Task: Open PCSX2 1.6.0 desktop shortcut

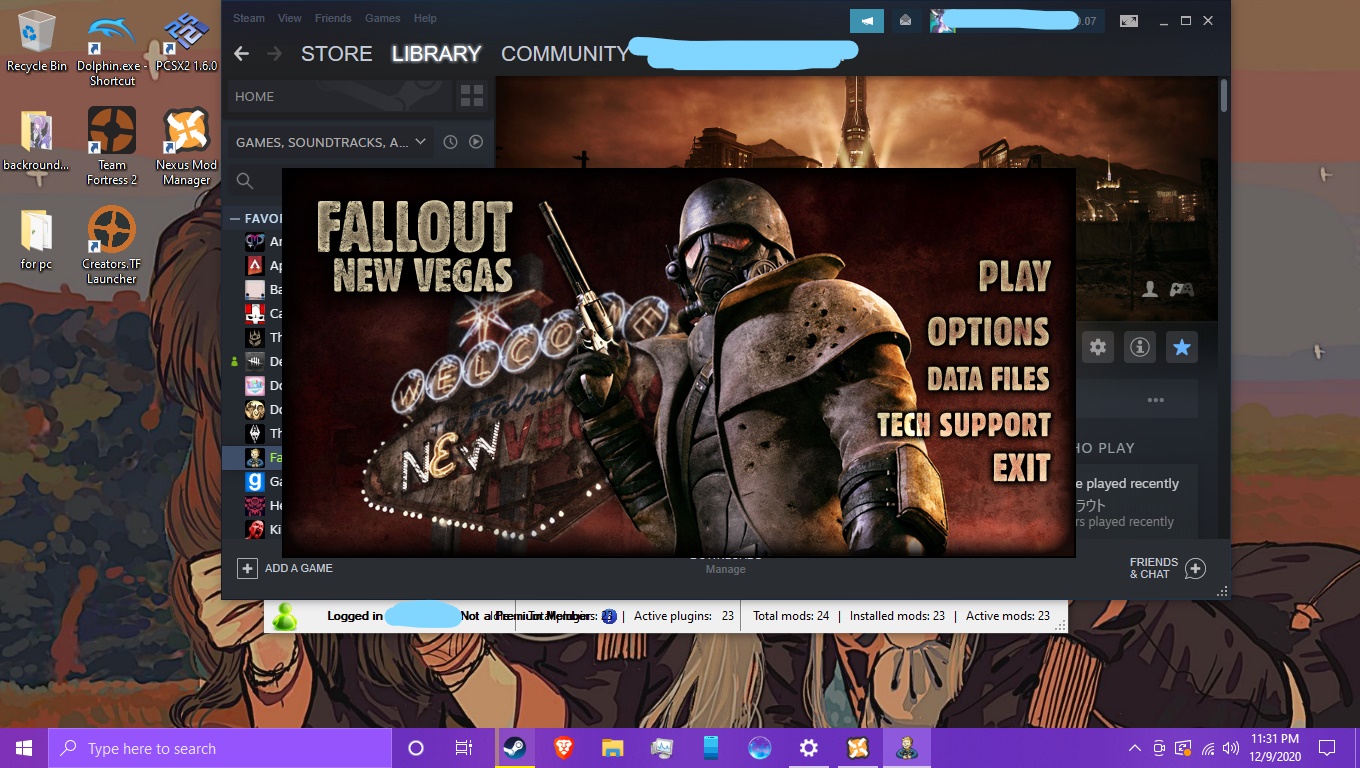Action: 187,42
